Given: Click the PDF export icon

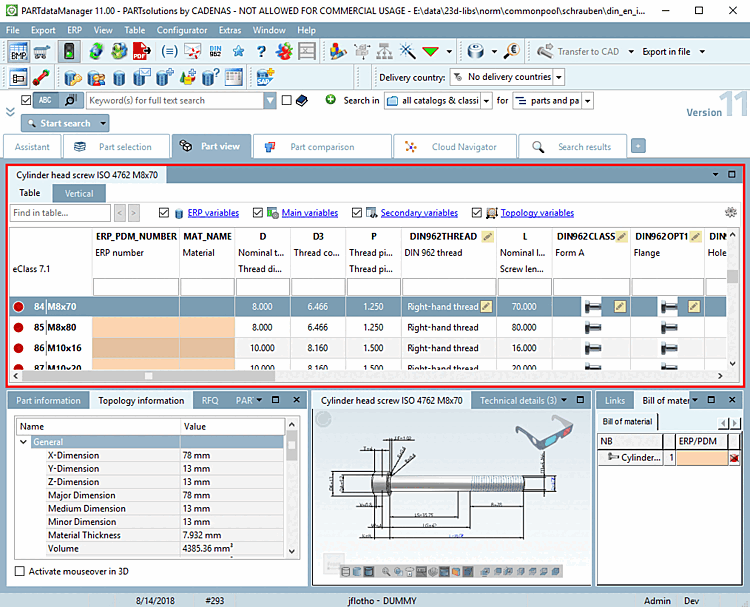Looking at the screenshot, I should point(143,51).
